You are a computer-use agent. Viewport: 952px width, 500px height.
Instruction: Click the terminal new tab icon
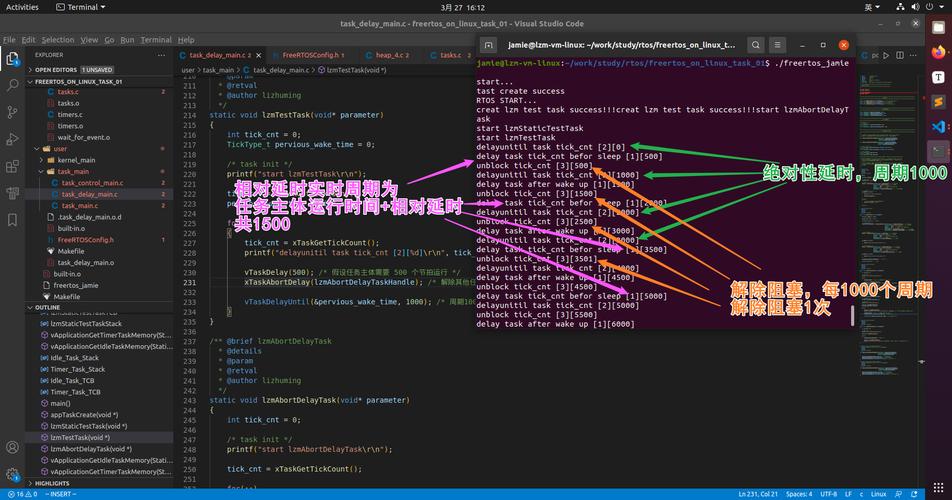(488, 45)
